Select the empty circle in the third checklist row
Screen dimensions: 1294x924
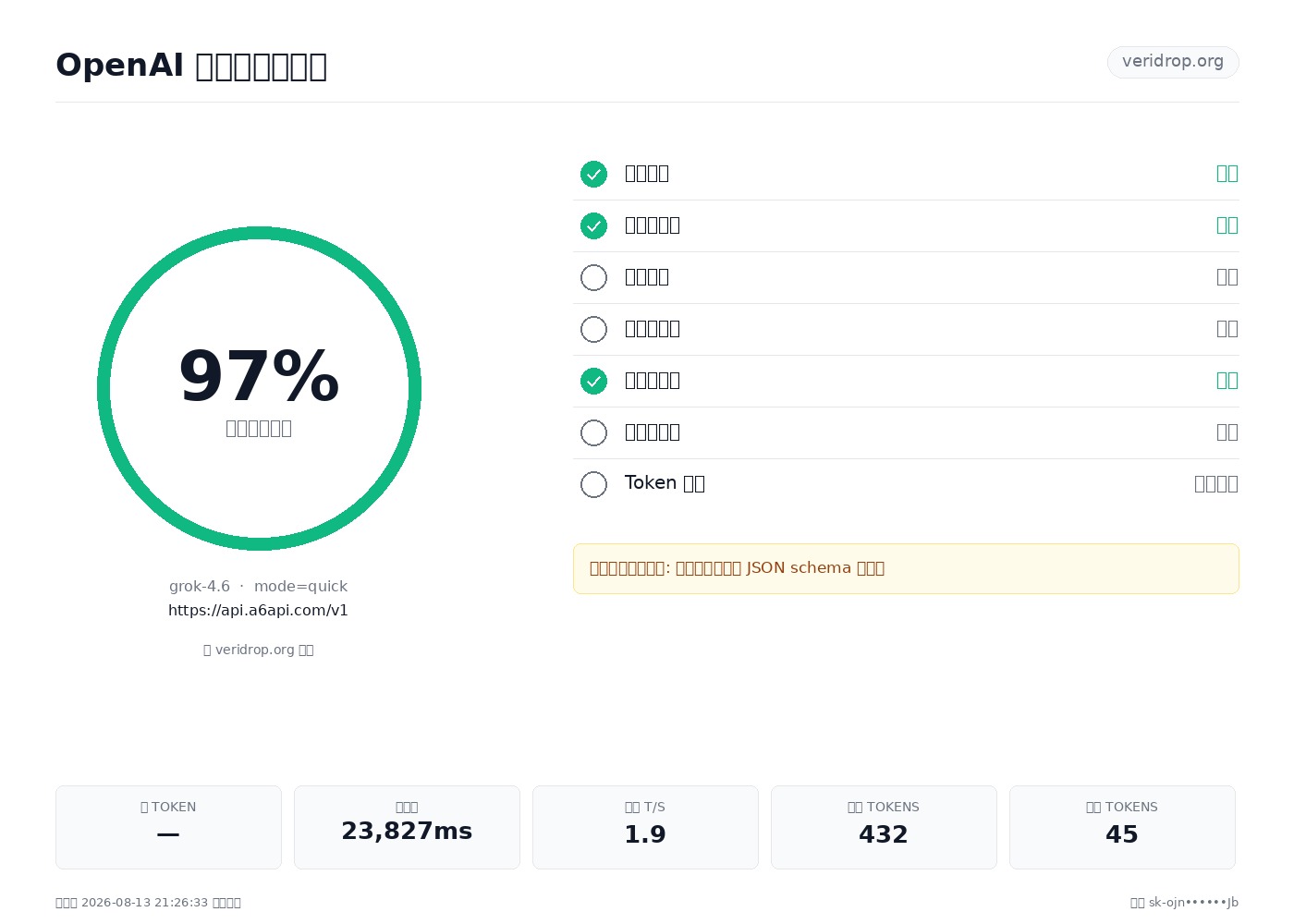tap(593, 277)
